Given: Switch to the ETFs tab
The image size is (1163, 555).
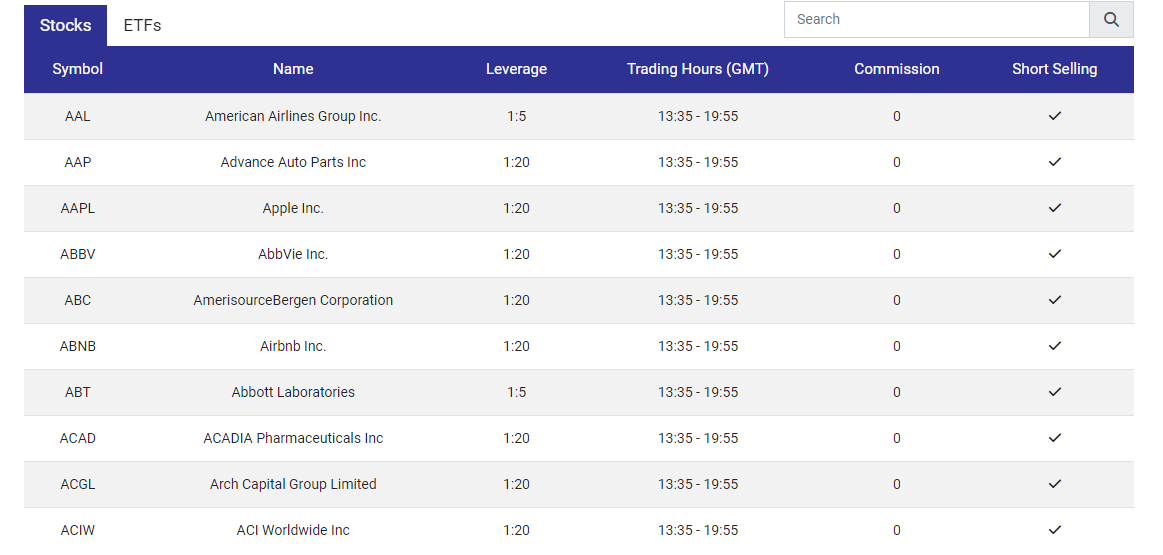Looking at the screenshot, I should 142,25.
